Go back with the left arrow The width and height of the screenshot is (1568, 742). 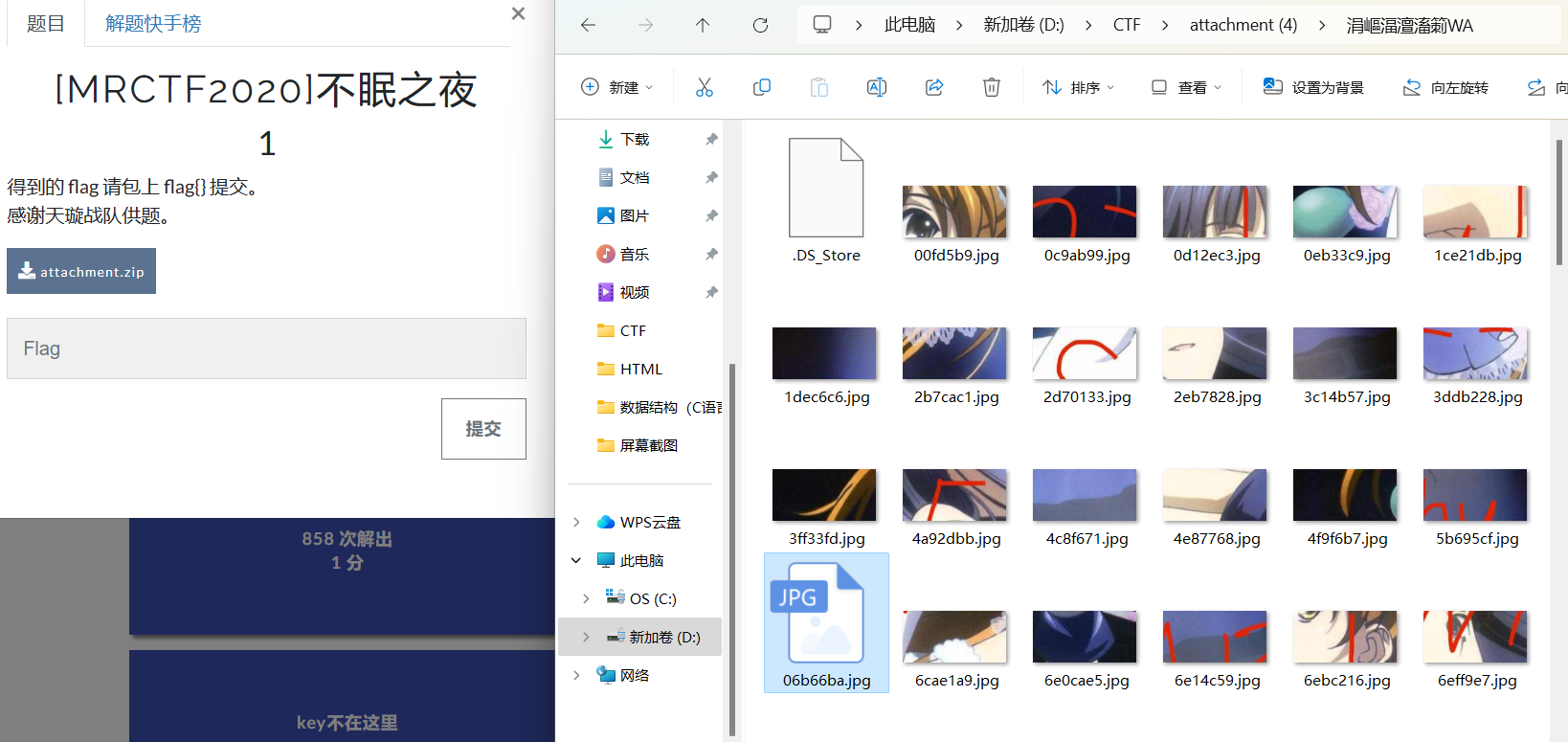click(x=589, y=25)
